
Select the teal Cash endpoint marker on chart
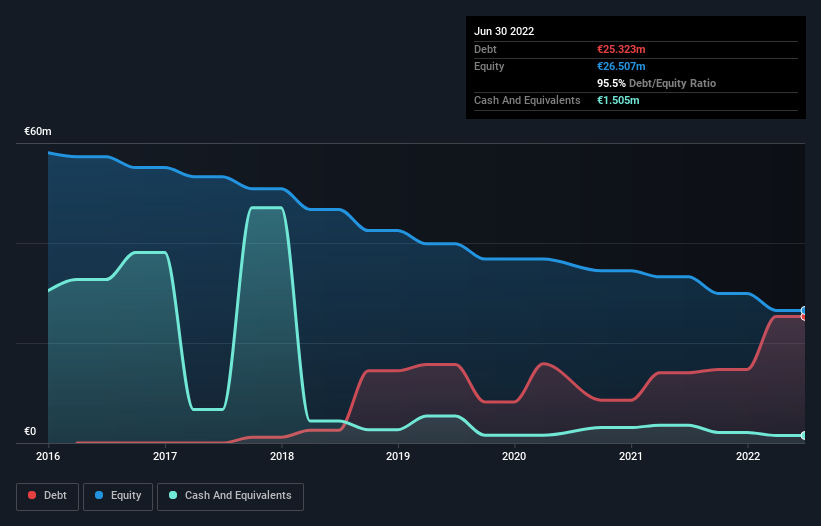[x=804, y=435]
